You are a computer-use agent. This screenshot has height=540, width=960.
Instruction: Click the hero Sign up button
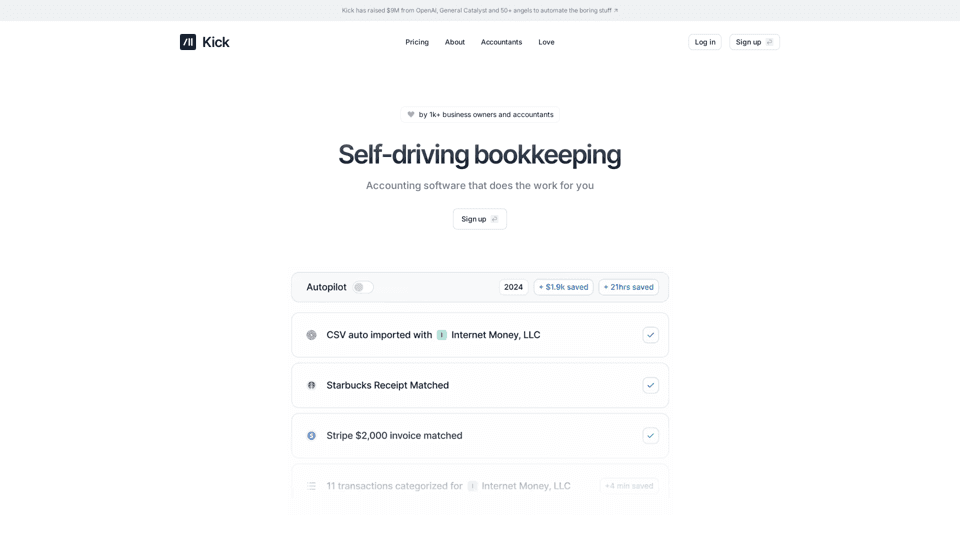coord(479,219)
